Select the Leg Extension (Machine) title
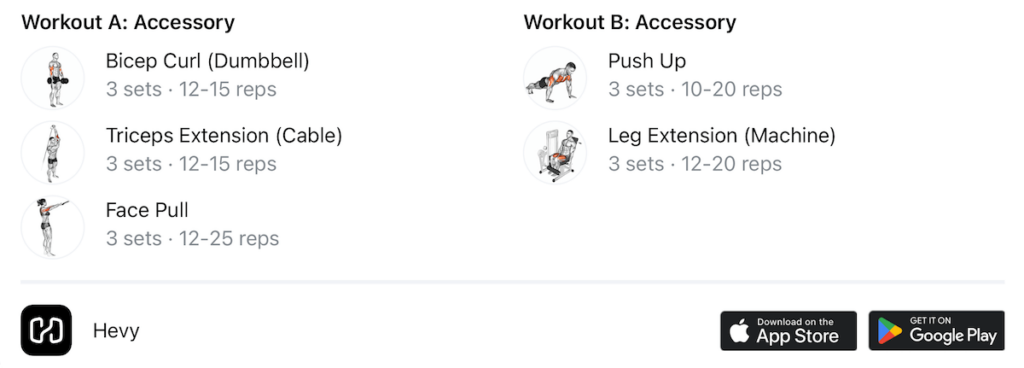The width and height of the screenshot is (1024, 368). [722, 136]
